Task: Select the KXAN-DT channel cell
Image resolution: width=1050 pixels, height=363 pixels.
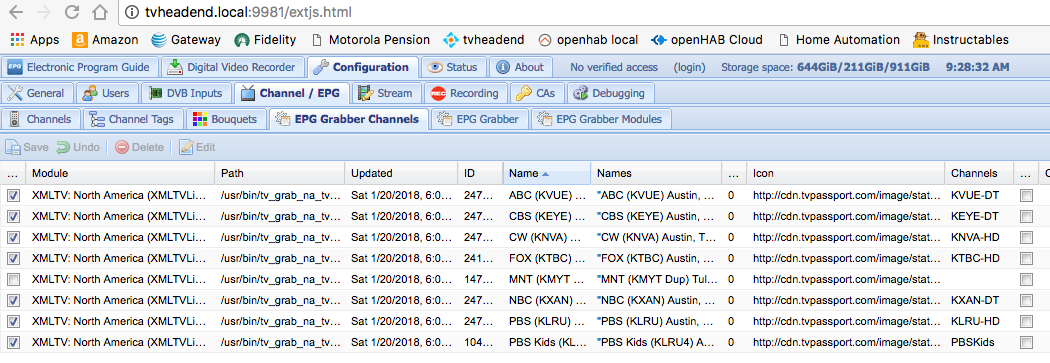Action: click(x=979, y=300)
